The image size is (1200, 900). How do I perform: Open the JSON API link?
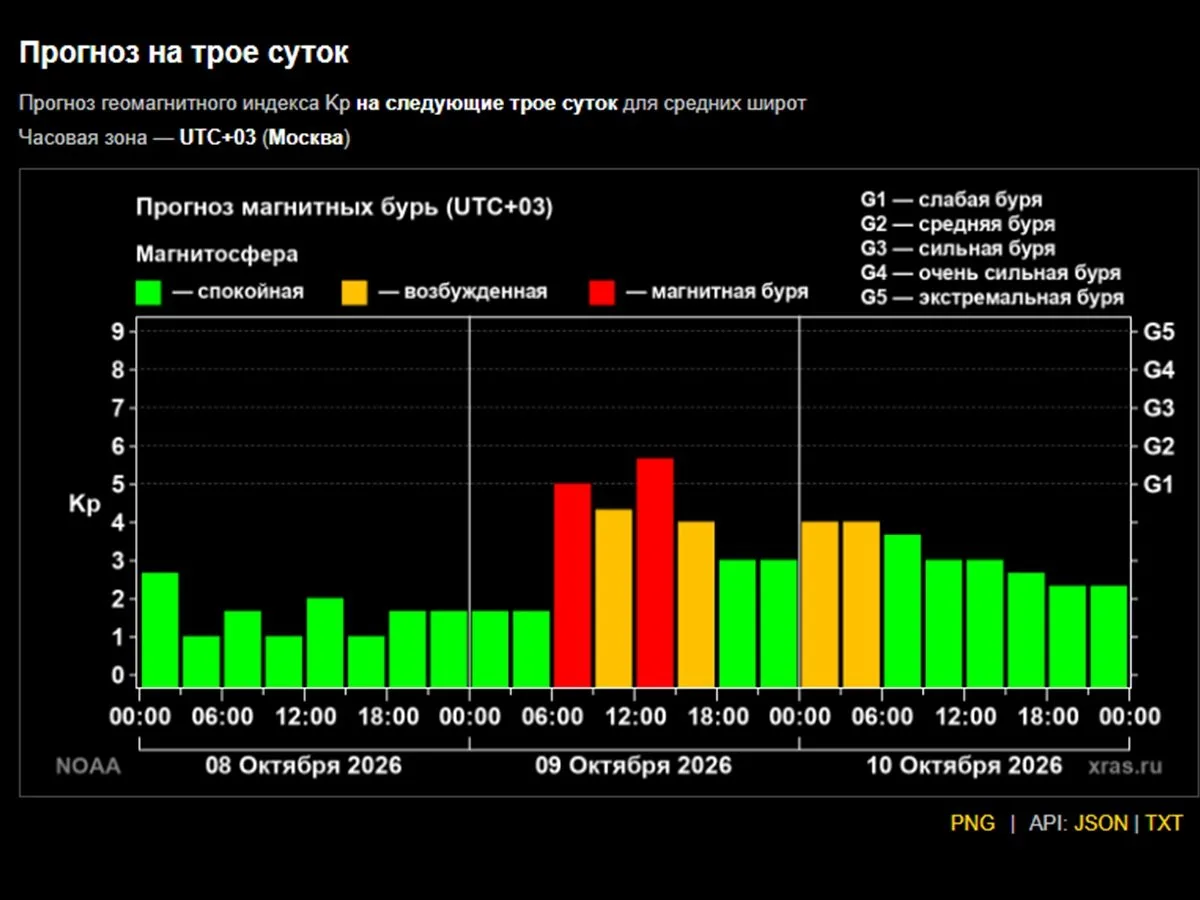[1101, 823]
